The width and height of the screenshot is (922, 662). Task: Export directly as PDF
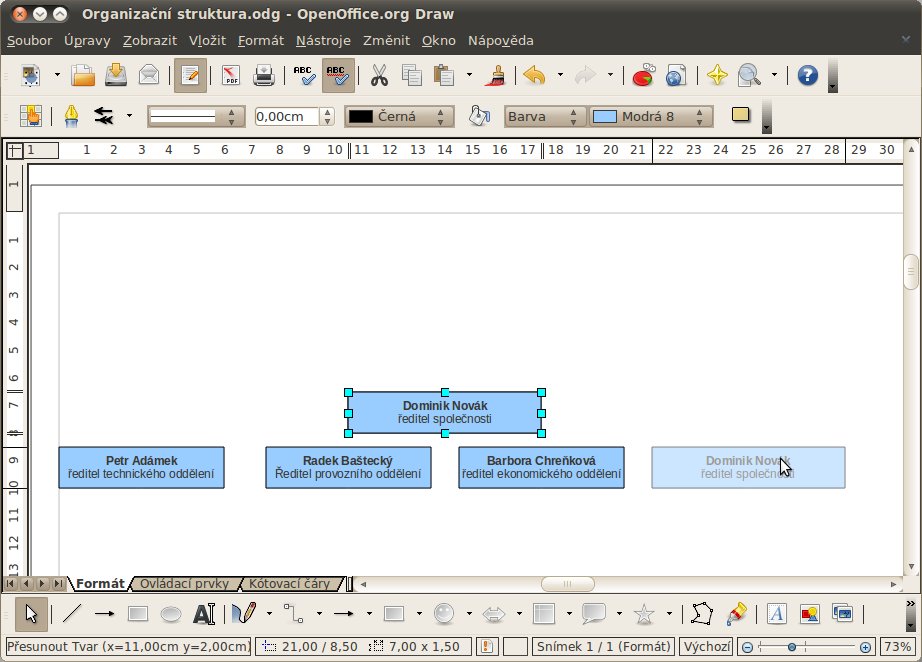pyautogui.click(x=230, y=75)
